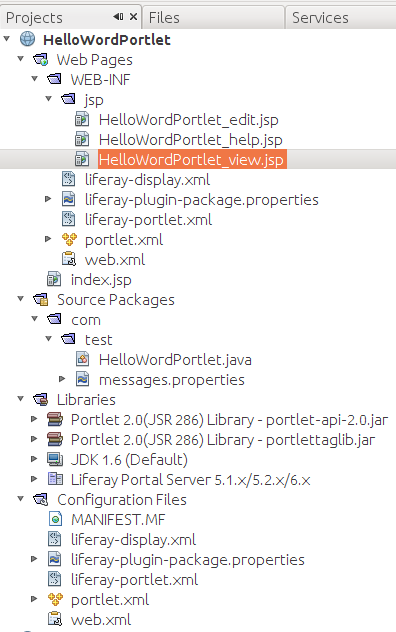Screen dimensions: 396x632
Task: Click the jsp folder icon
Action: point(68,99)
